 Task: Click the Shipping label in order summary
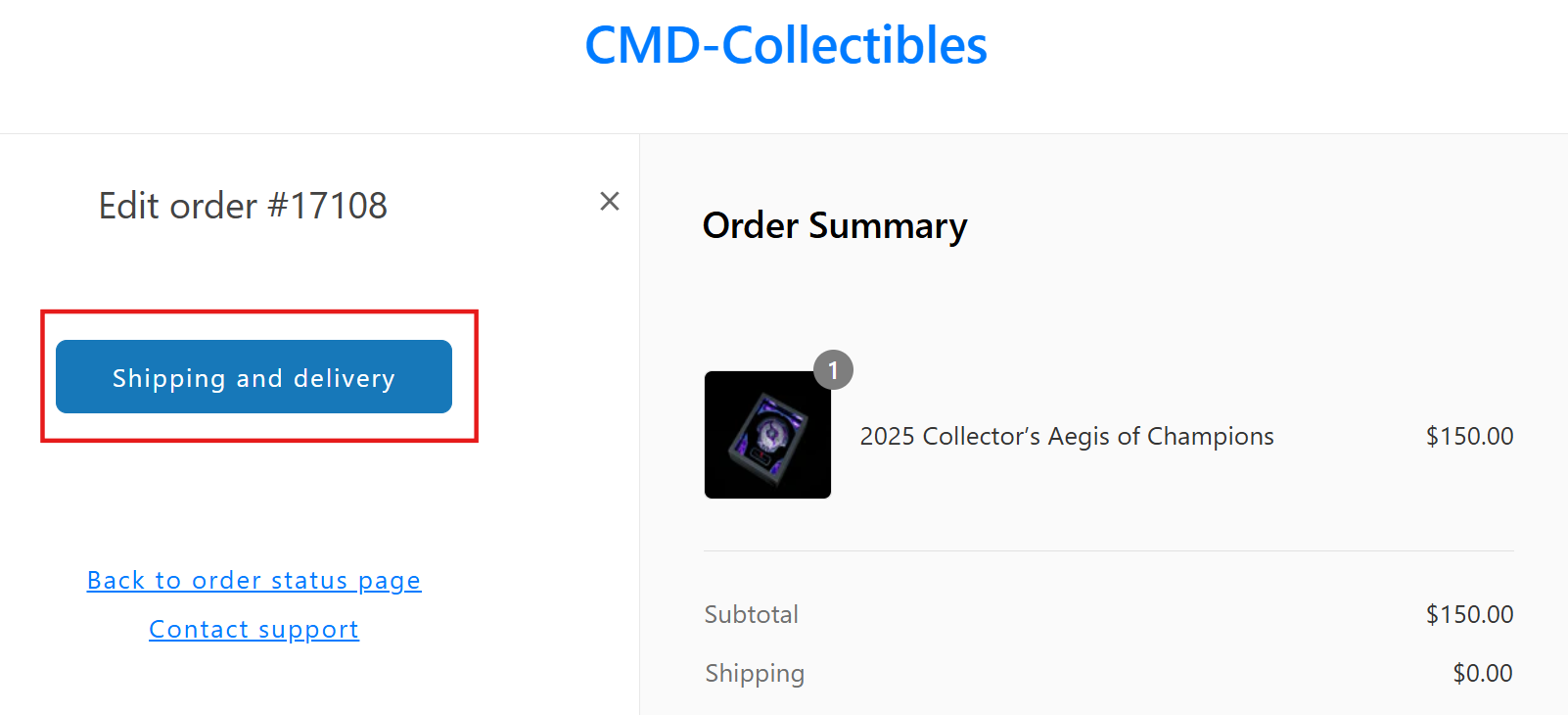pos(754,673)
